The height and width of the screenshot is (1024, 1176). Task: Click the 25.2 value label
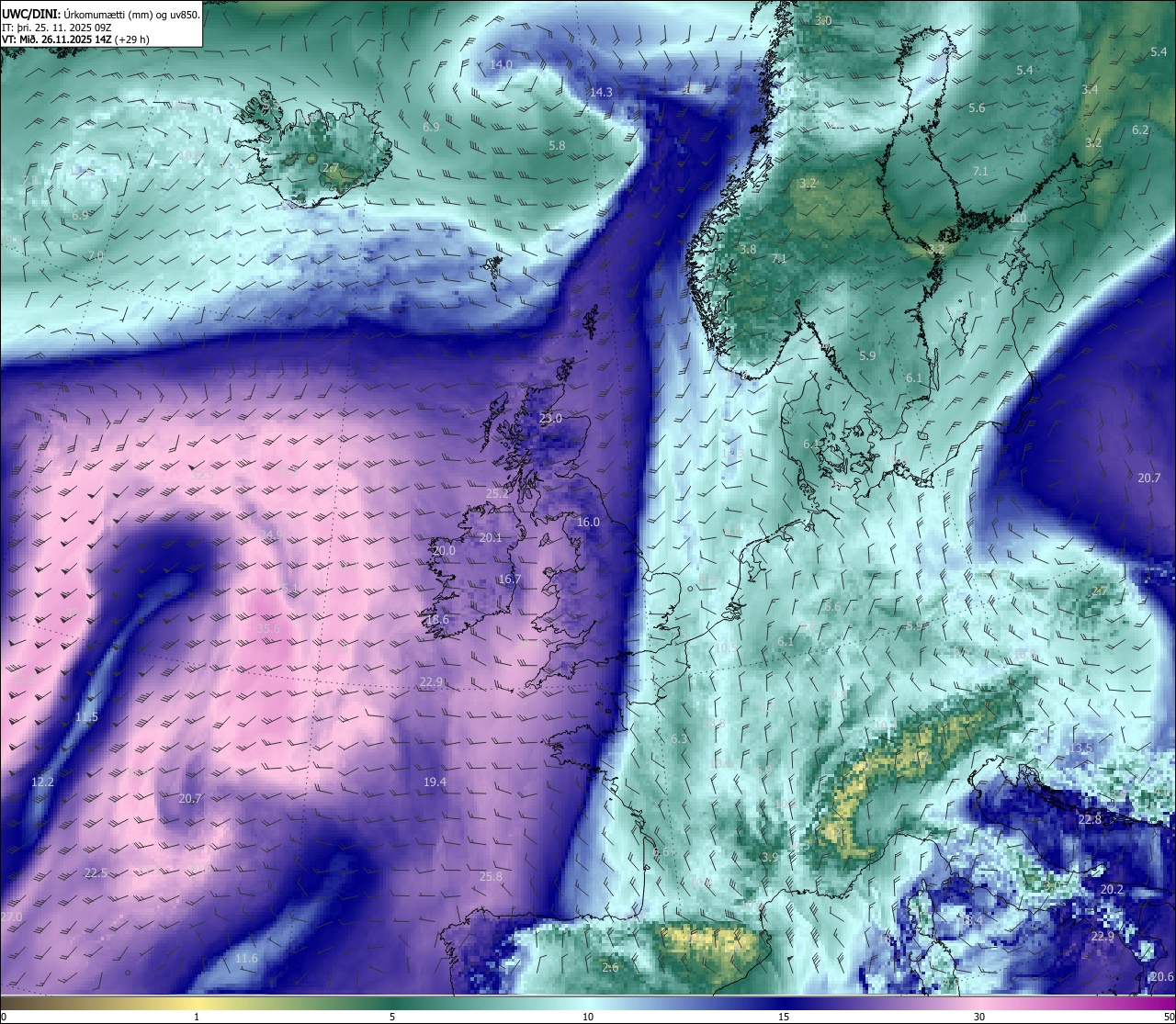tap(497, 493)
